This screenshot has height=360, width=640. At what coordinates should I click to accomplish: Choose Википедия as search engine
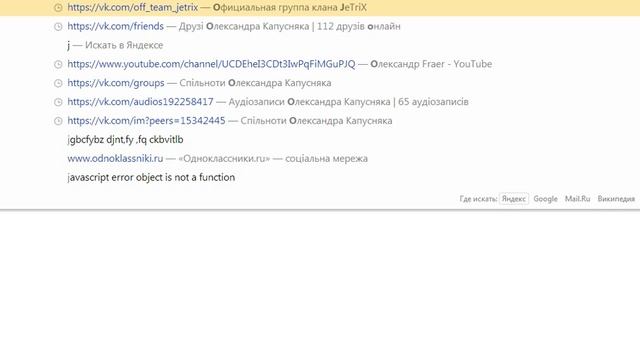click(x=616, y=199)
